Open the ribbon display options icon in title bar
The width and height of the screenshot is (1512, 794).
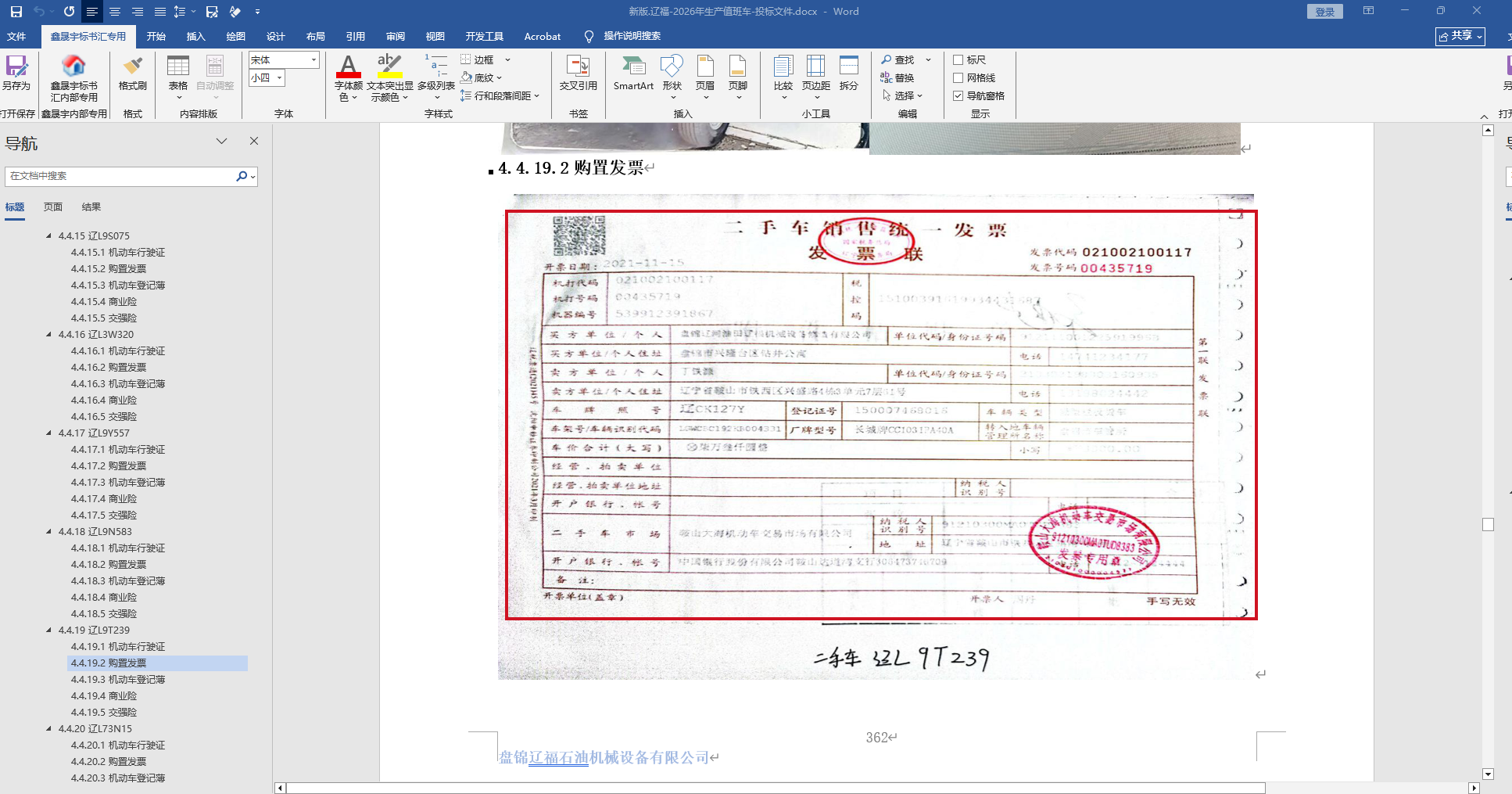pyautogui.click(x=1368, y=11)
